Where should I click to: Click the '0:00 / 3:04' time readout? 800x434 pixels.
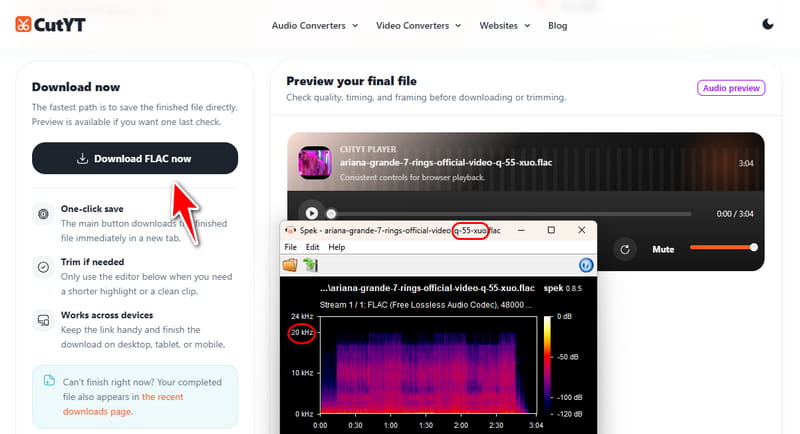tap(735, 214)
